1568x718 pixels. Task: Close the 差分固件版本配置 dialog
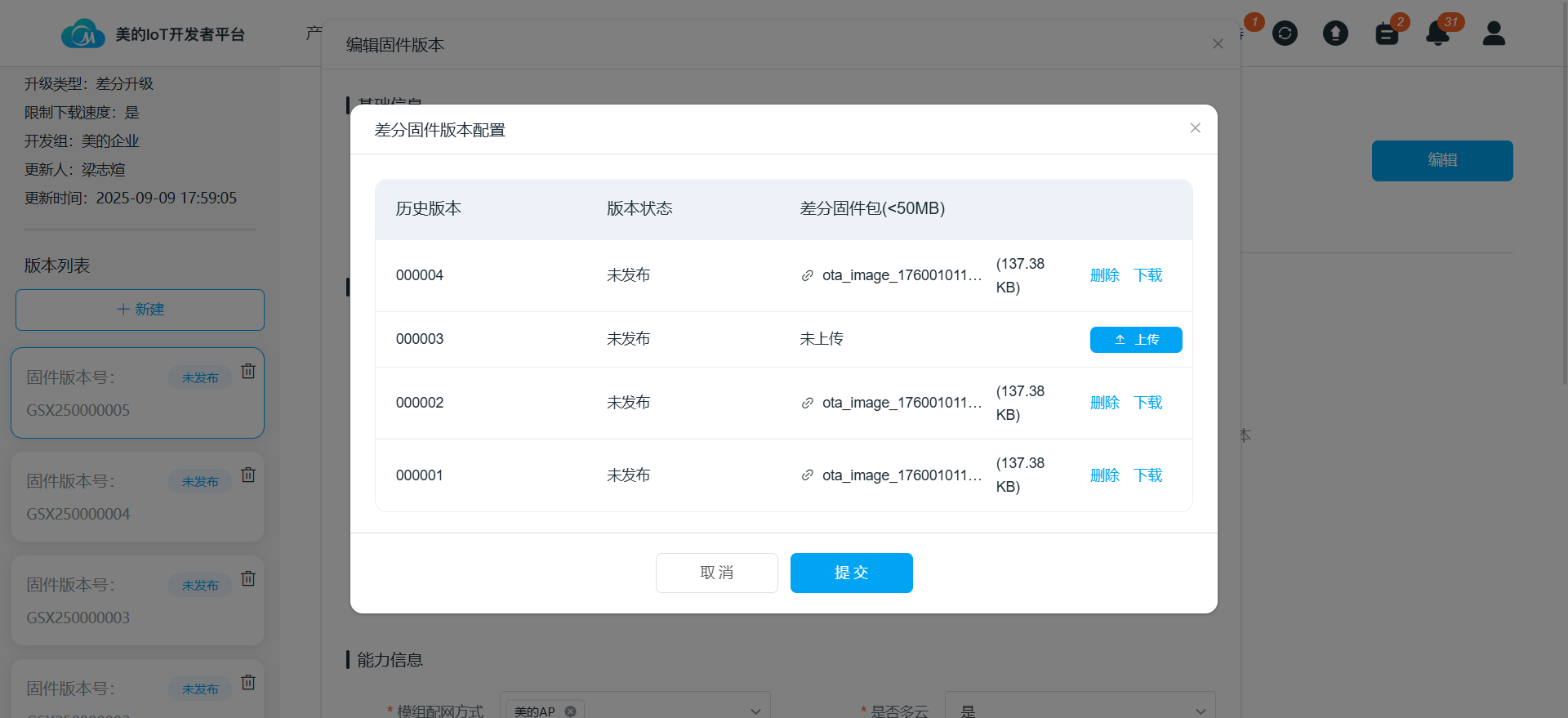(x=1195, y=128)
